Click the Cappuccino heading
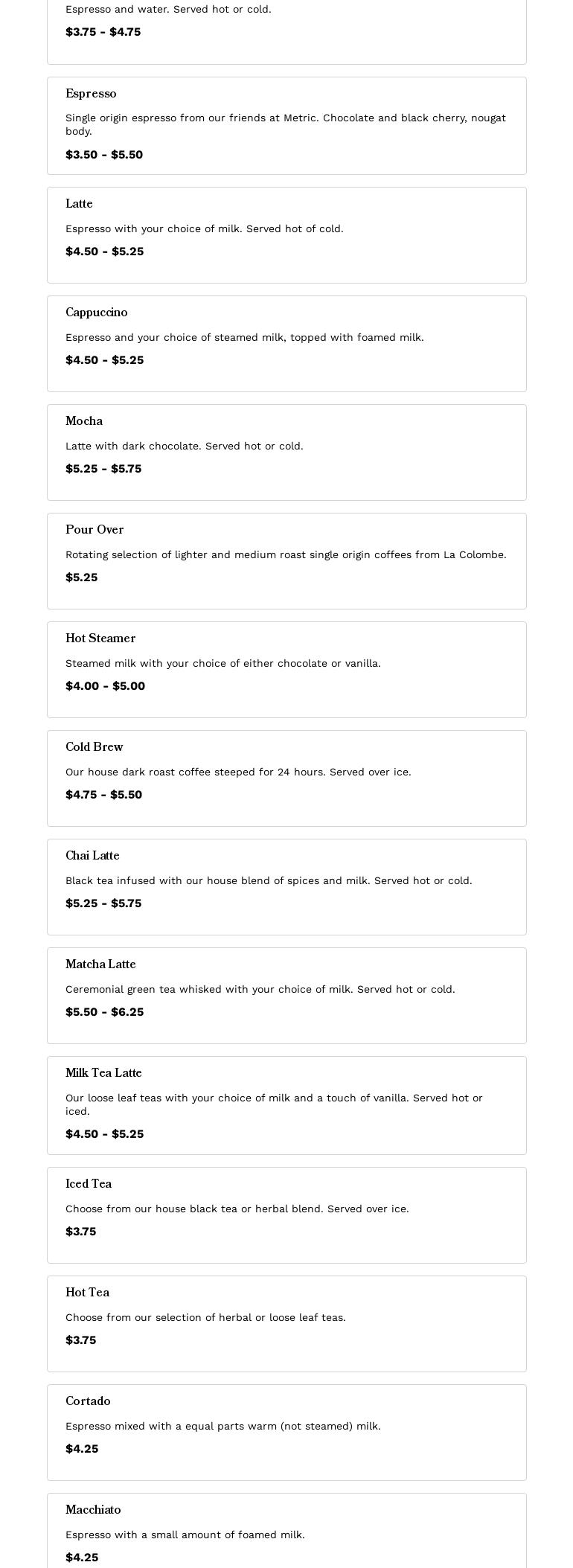The height and width of the screenshot is (1568, 573). (x=97, y=313)
